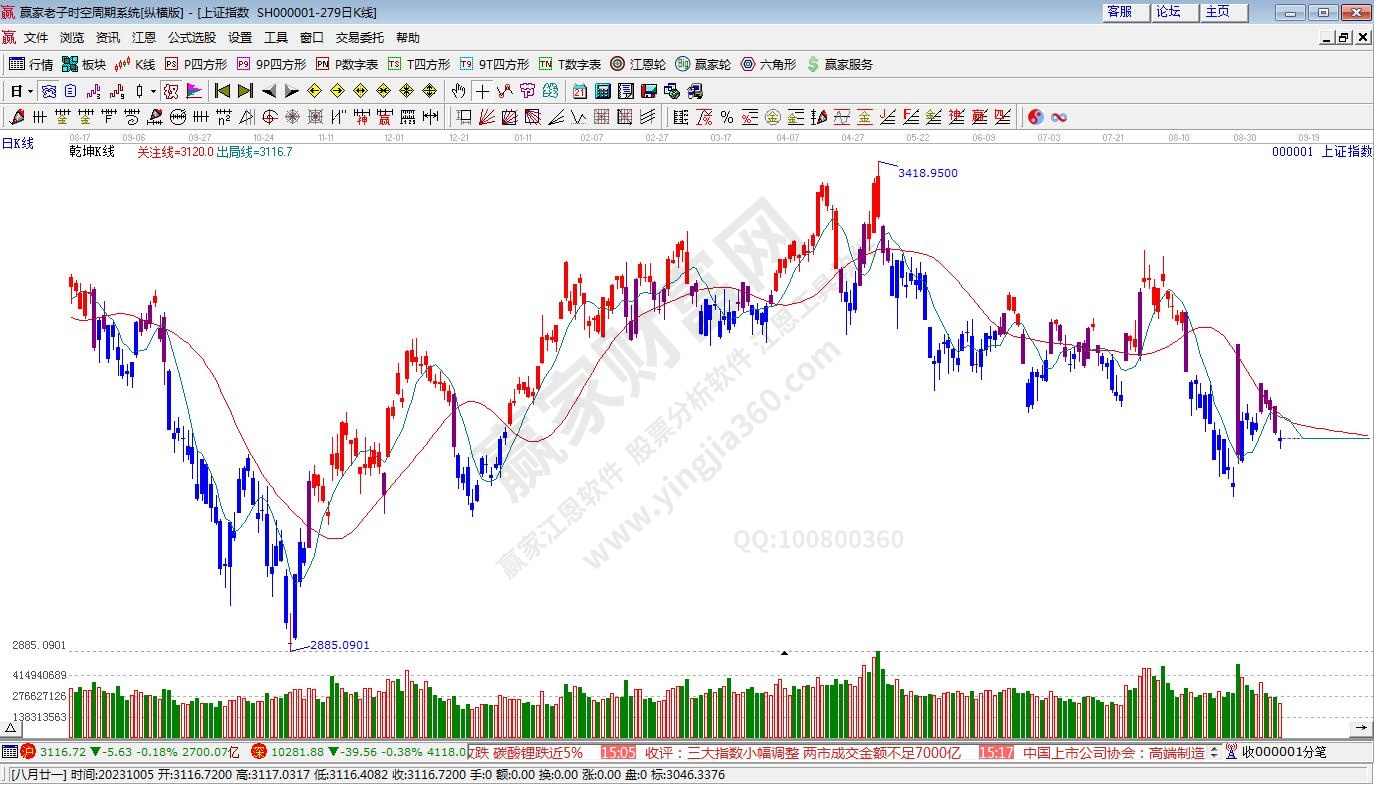Open the 交易委托 menu
This screenshot has width=1374, height=785.
click(x=359, y=38)
